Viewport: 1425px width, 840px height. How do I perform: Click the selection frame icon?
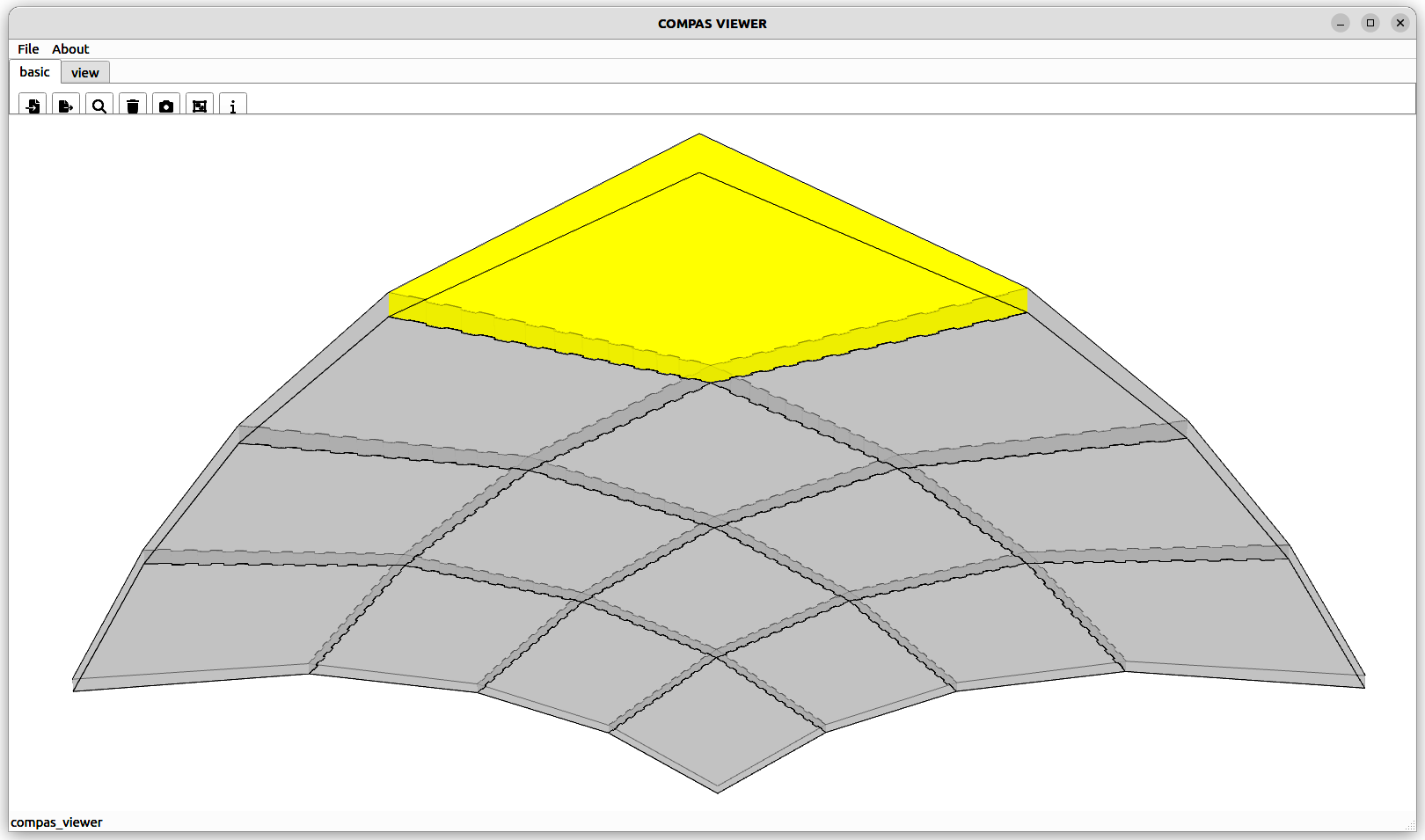coord(200,106)
